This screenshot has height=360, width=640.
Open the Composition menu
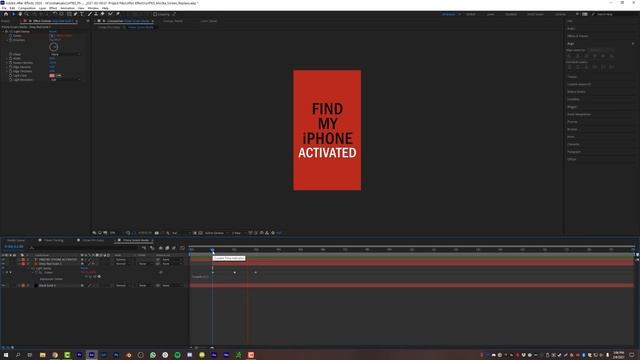(x=27, y=8)
